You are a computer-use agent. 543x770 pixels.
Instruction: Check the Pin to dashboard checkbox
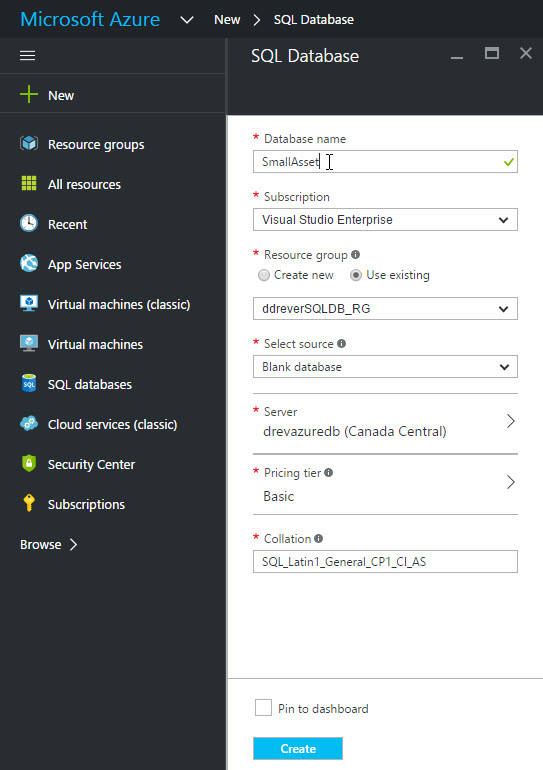click(263, 708)
